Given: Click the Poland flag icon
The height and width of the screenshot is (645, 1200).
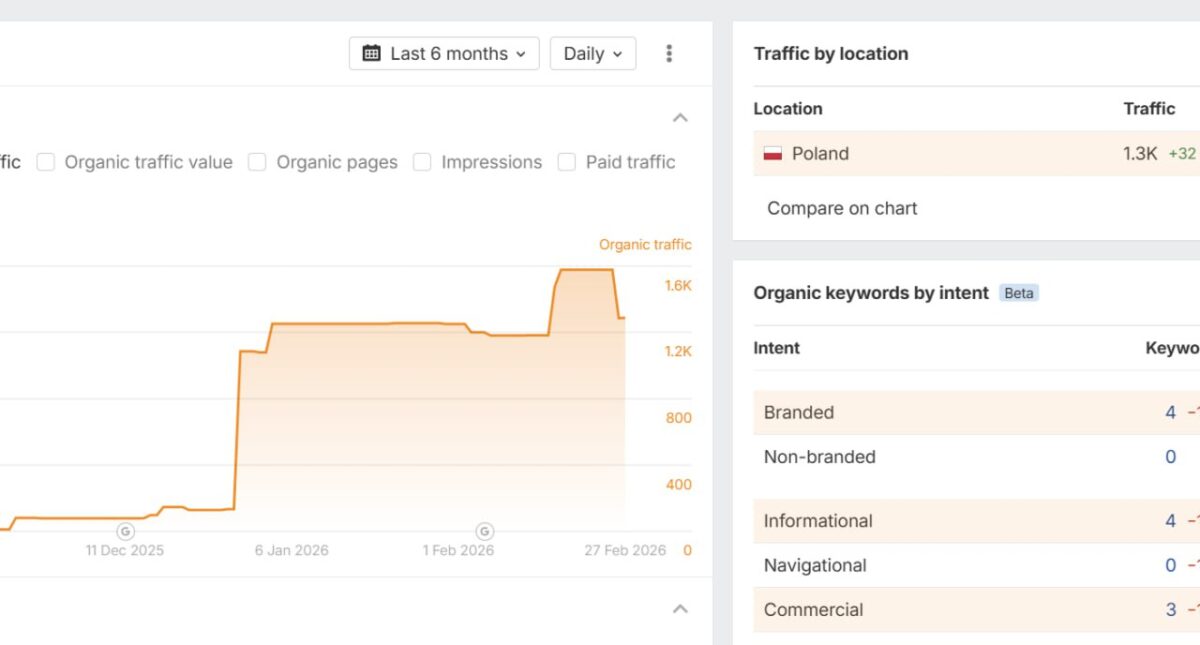Looking at the screenshot, I should tap(773, 154).
